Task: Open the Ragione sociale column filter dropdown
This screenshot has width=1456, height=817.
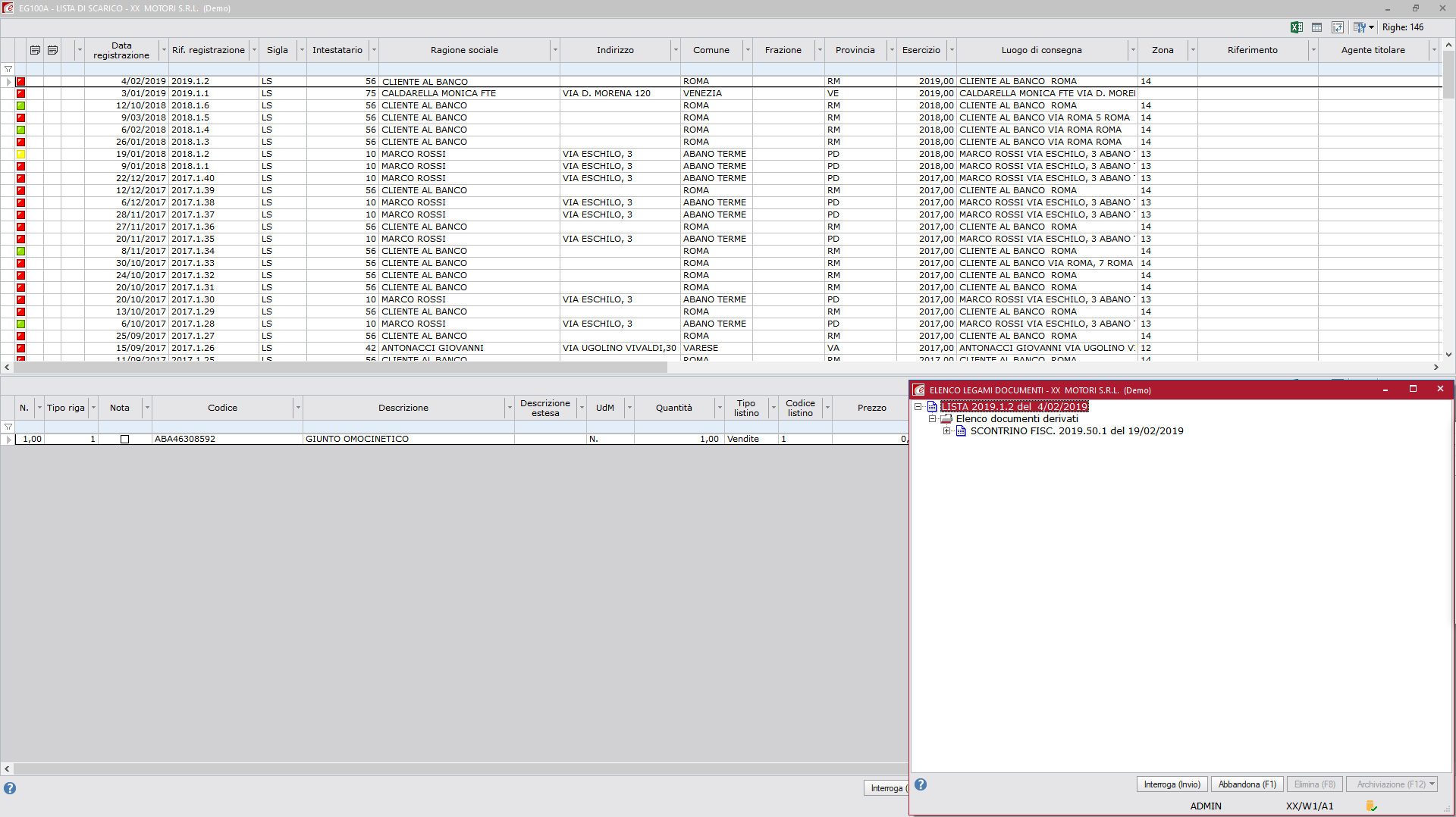Action: [555, 50]
